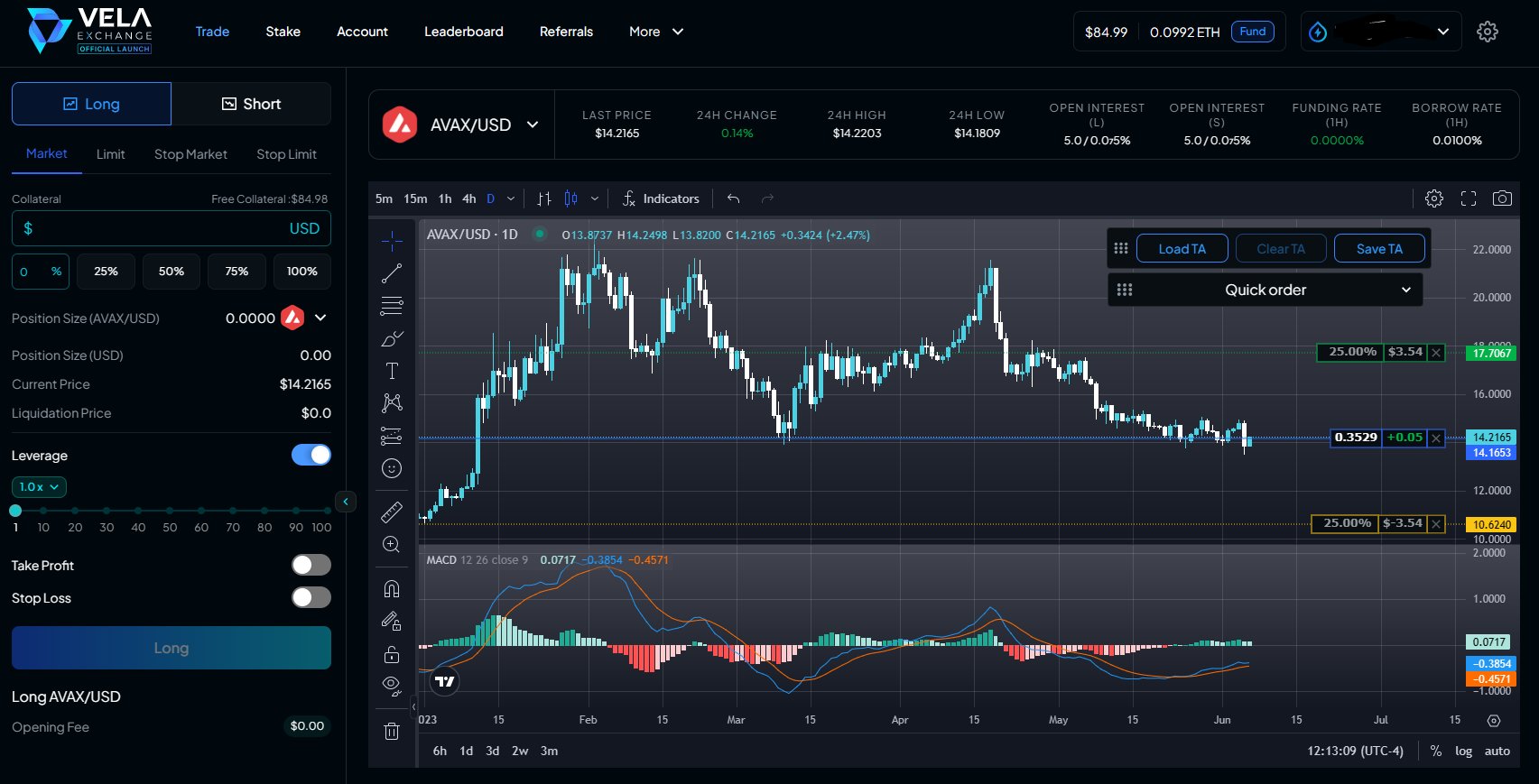Viewport: 1539px width, 784px height.
Task: Expand the position size token dropdown
Action: [x=320, y=318]
